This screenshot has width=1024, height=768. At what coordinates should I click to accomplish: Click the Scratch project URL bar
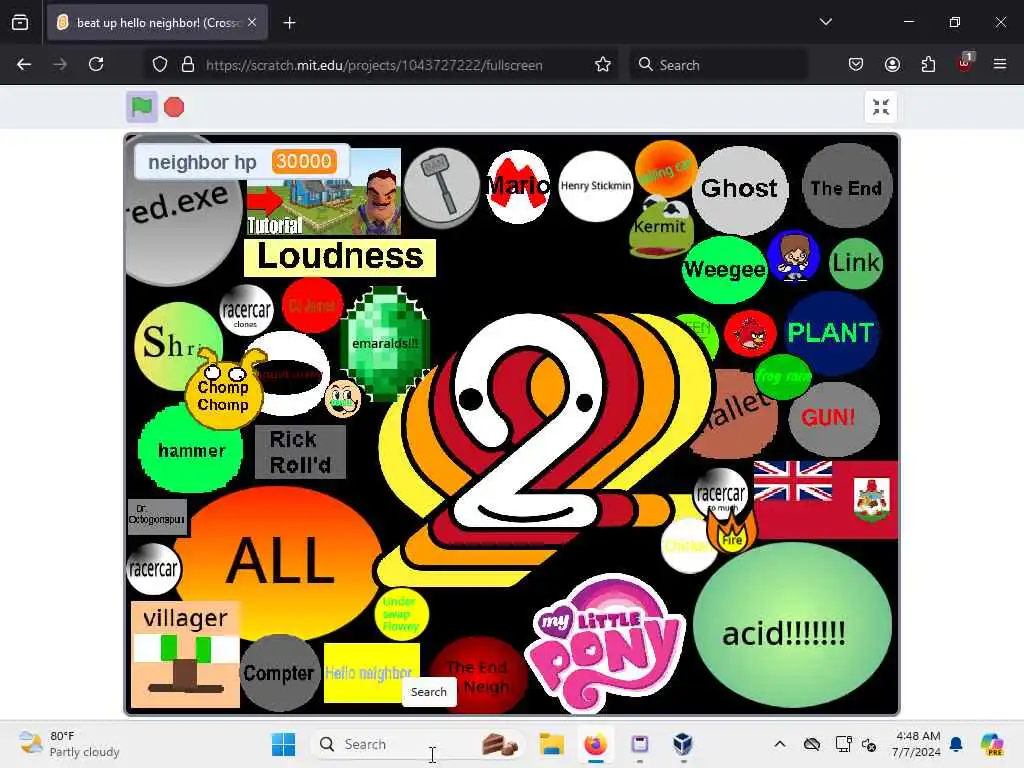tap(374, 65)
